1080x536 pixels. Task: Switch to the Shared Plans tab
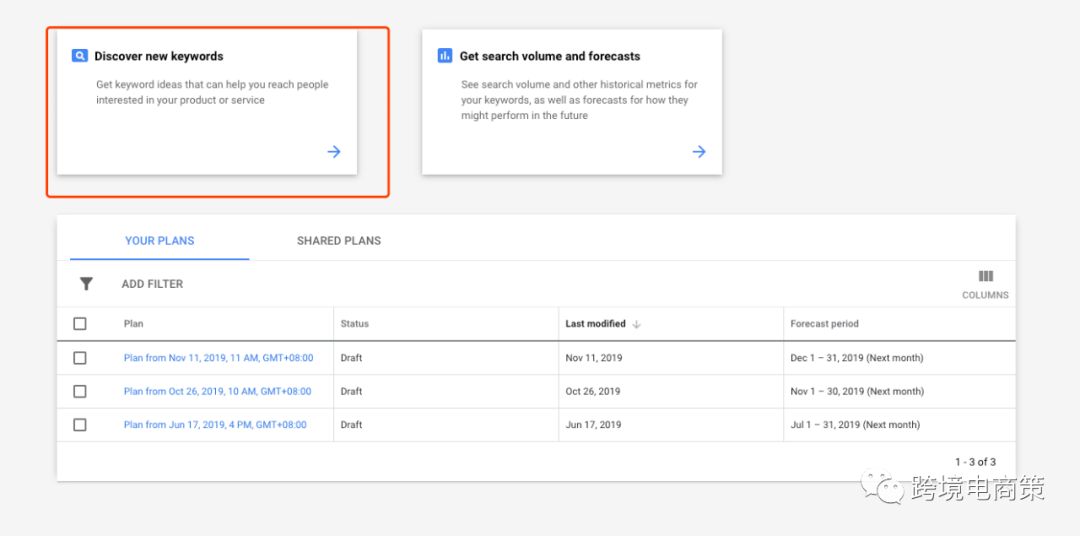[339, 241]
